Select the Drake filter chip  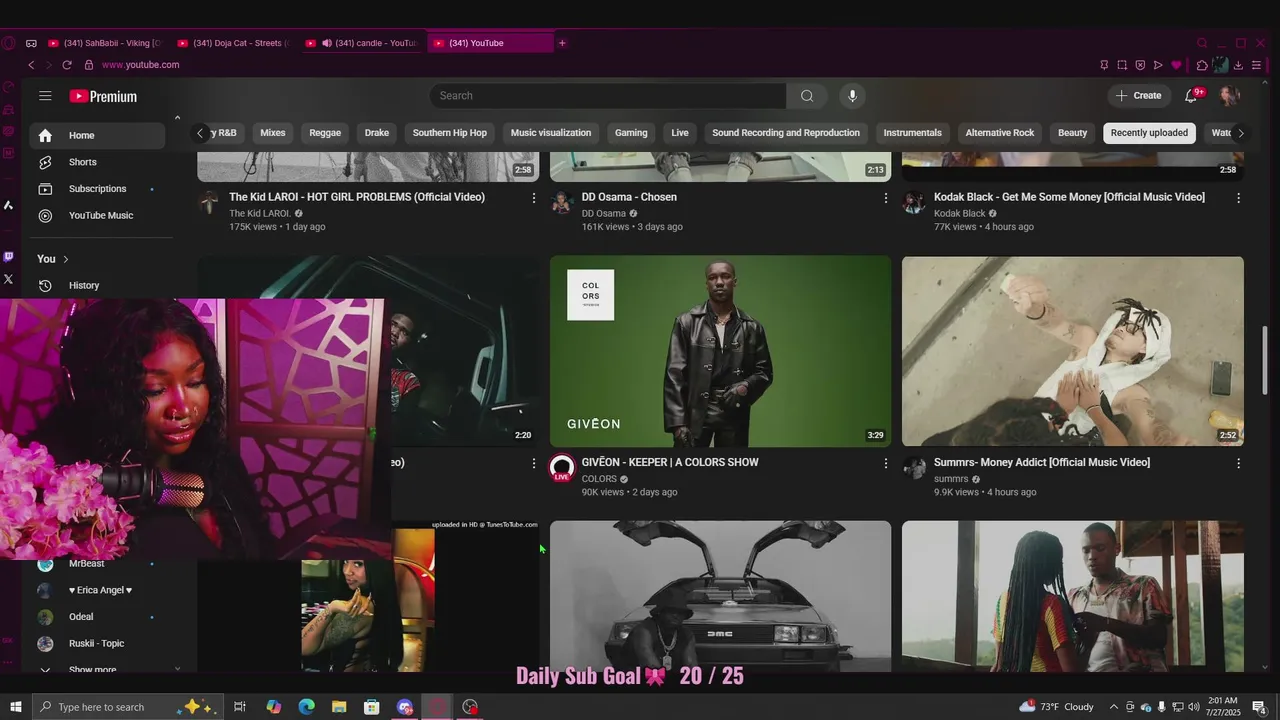click(377, 133)
